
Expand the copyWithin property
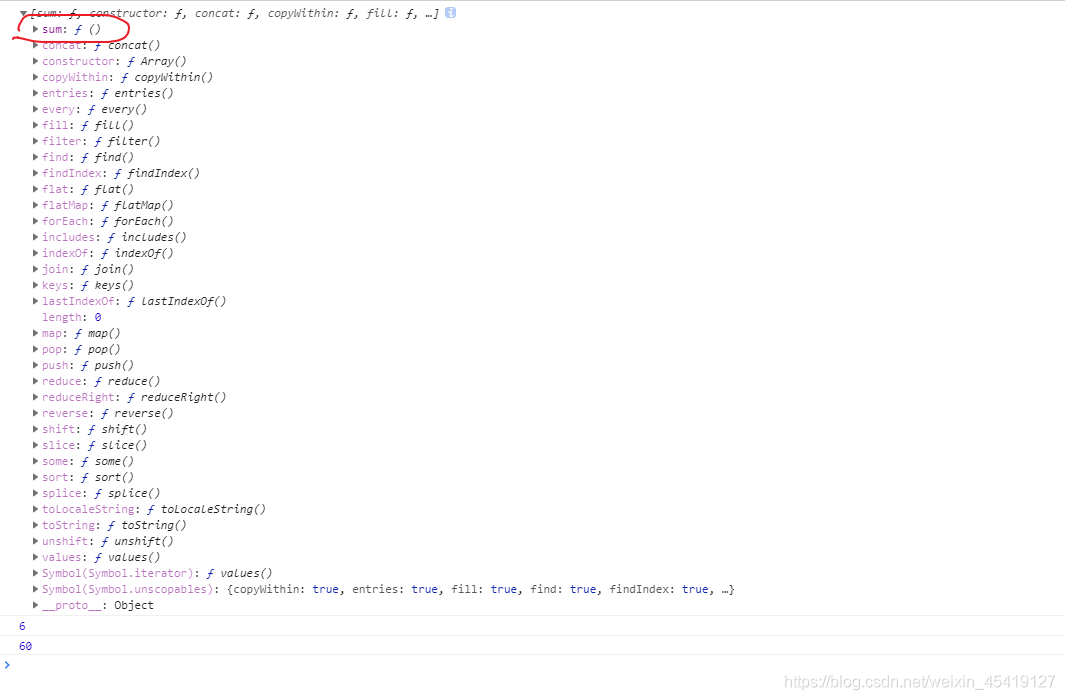click(x=35, y=77)
